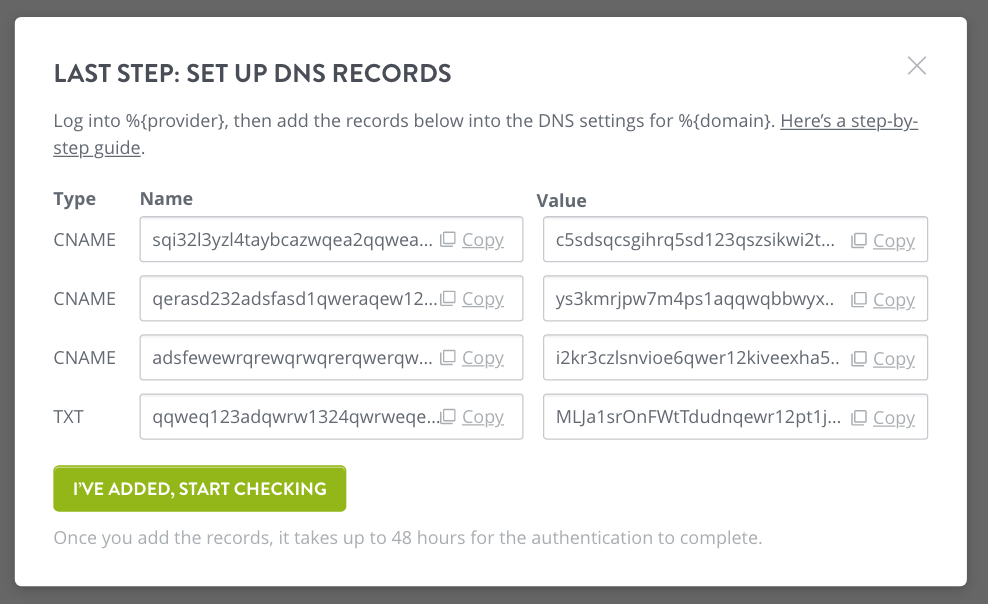The image size is (988, 604).
Task: Select the second CNAME value input field
Action: click(x=690, y=299)
